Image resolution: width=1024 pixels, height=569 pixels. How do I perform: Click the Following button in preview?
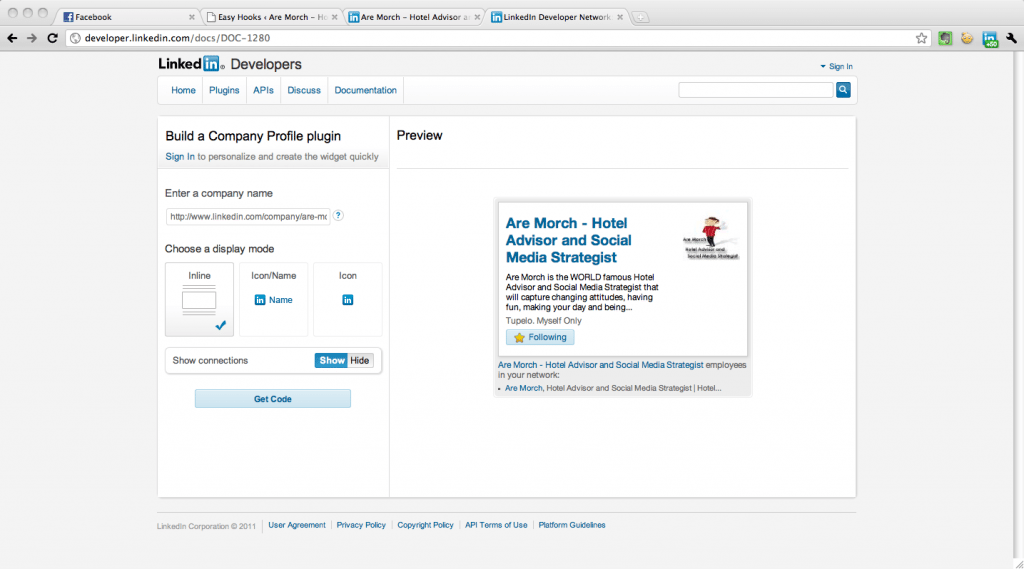tap(540, 337)
